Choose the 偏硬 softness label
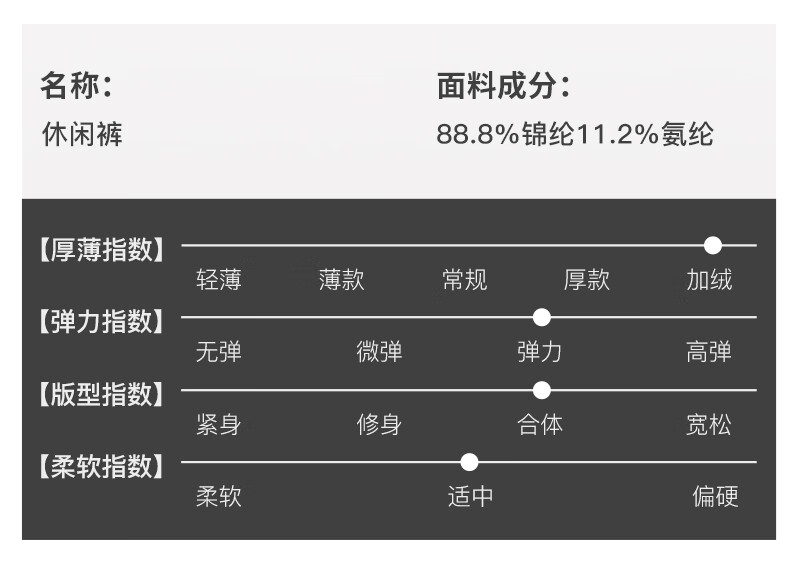The image size is (790, 570). point(716,497)
